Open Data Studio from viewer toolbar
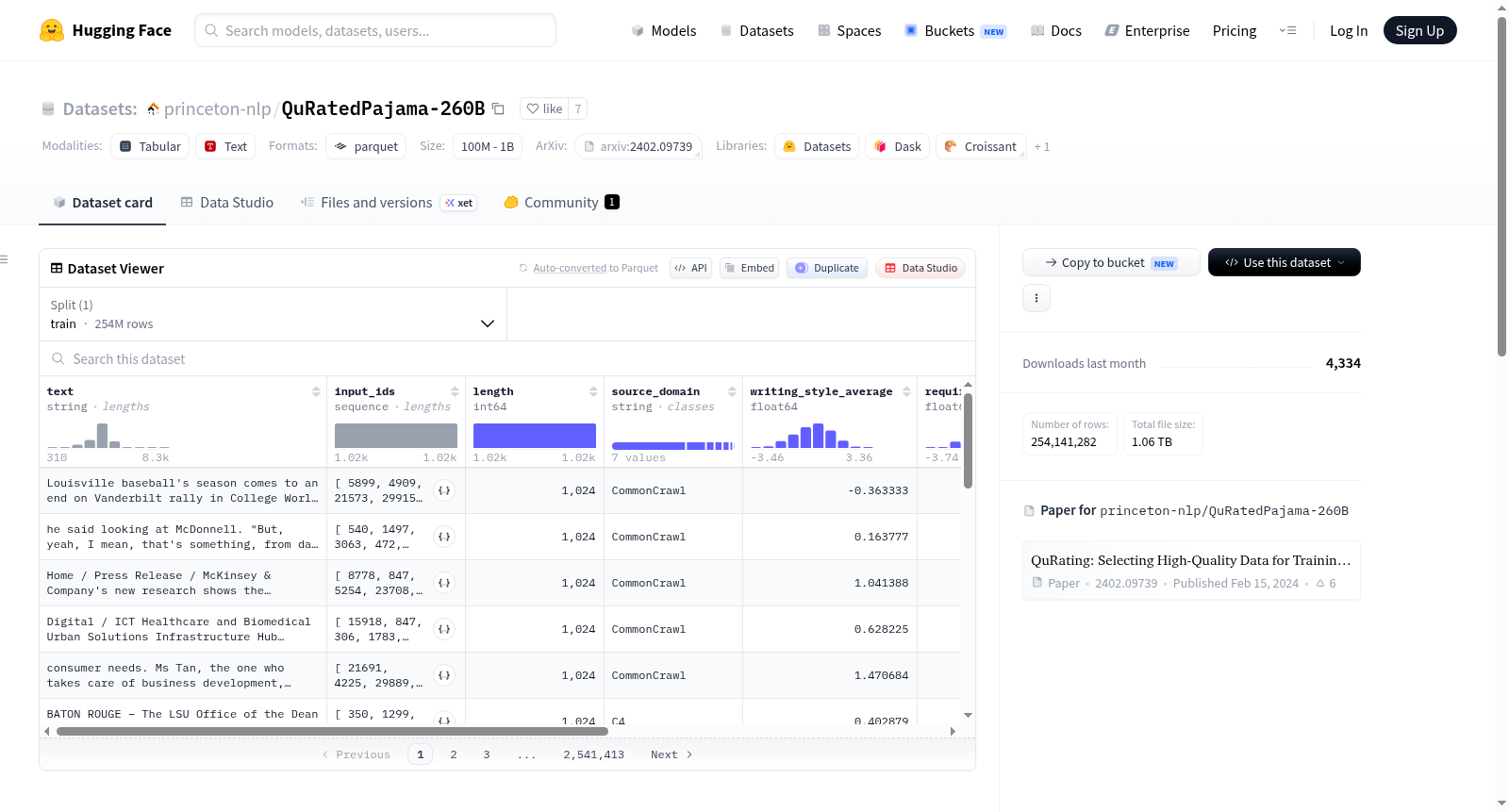The image size is (1509, 812). [920, 268]
